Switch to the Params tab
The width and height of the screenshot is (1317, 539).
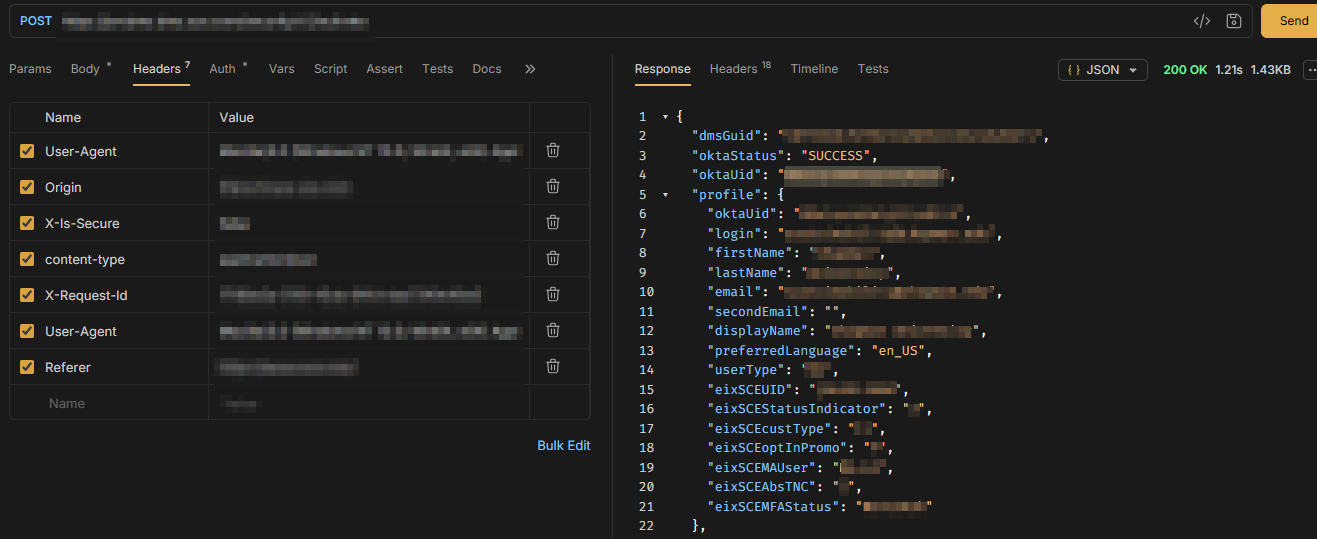(30, 69)
